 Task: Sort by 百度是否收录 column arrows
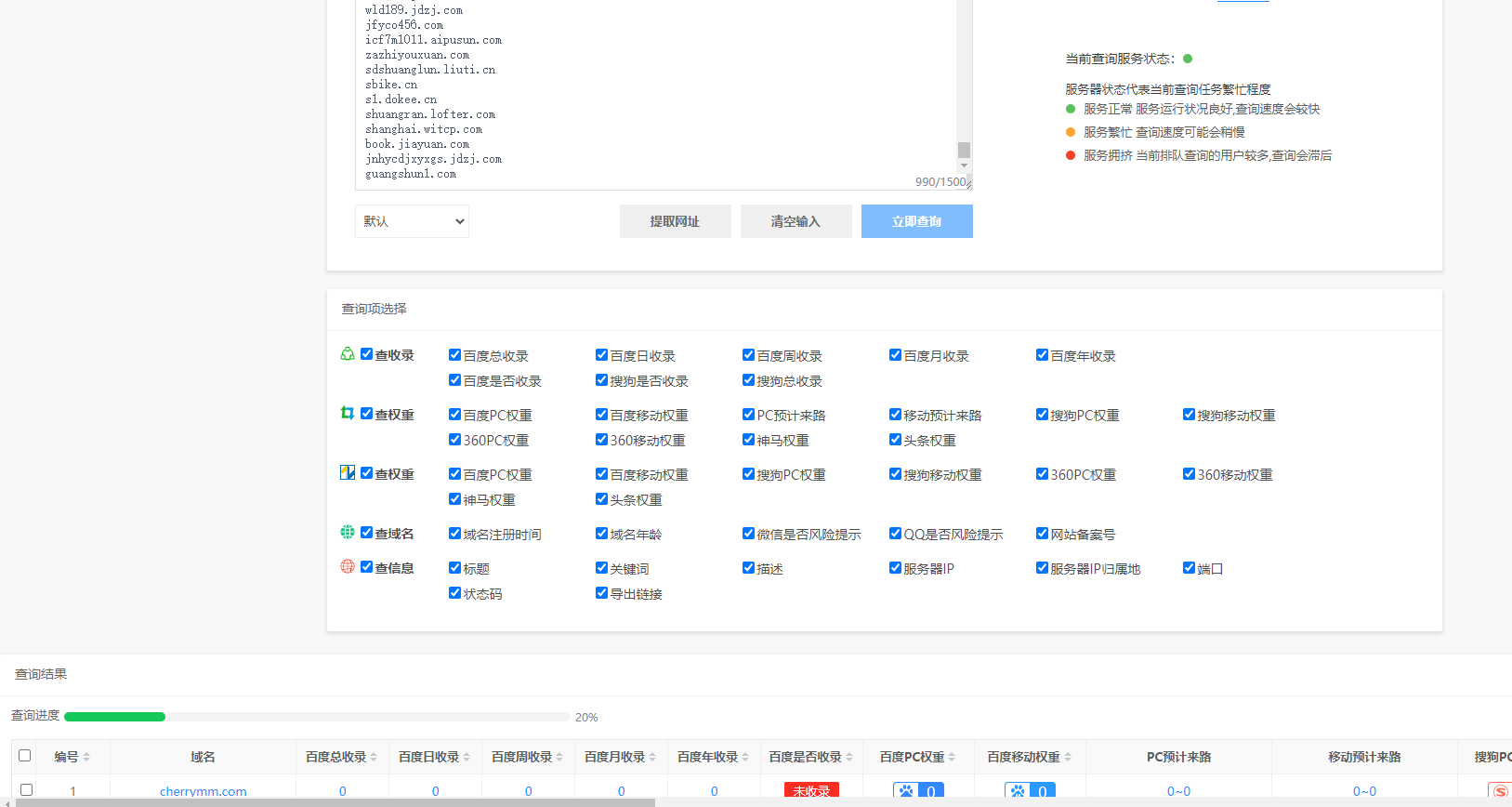849,757
